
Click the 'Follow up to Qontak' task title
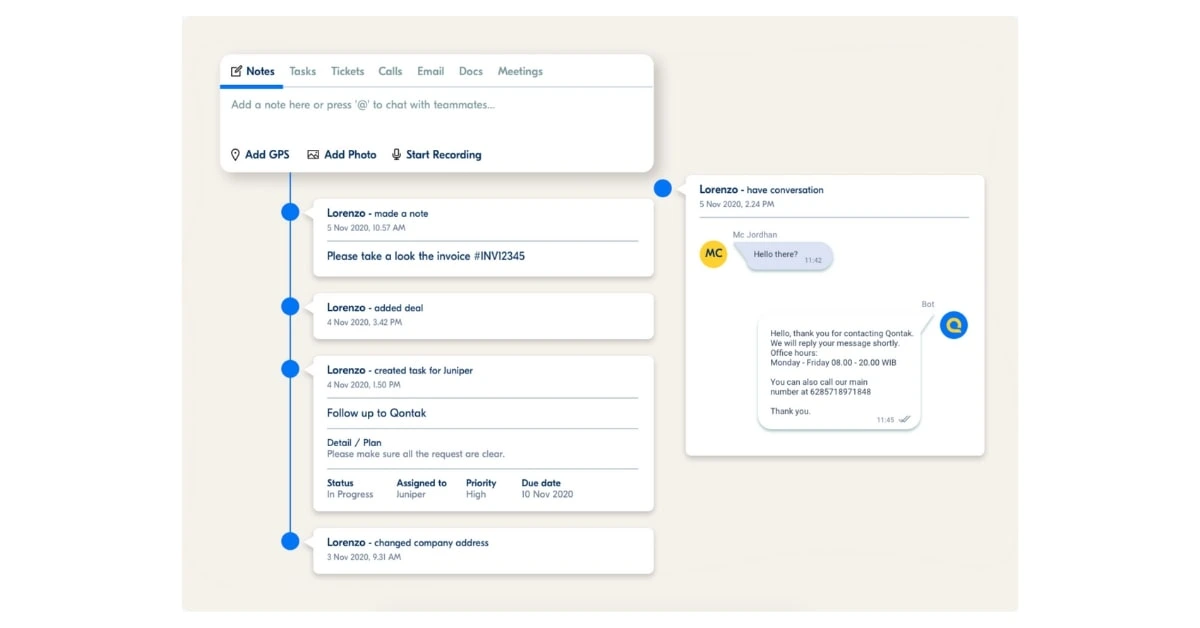pos(377,413)
